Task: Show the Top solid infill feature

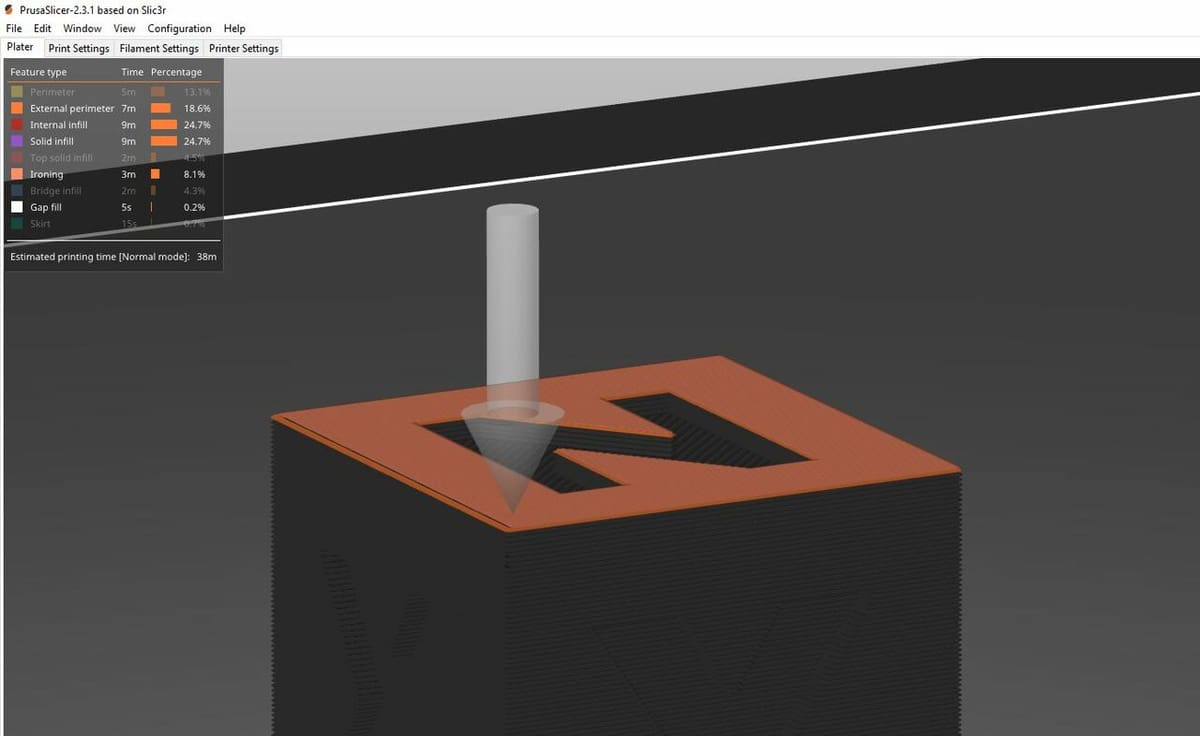Action: pyautogui.click(x=61, y=158)
